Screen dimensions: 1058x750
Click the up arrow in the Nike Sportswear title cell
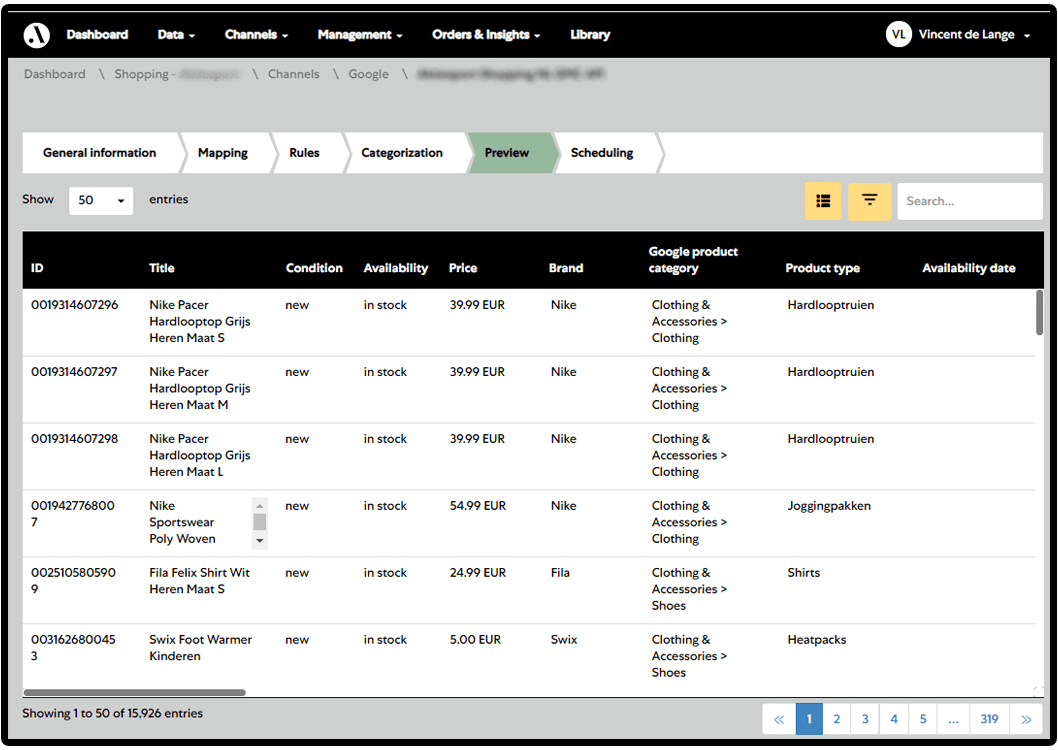[x=260, y=505]
